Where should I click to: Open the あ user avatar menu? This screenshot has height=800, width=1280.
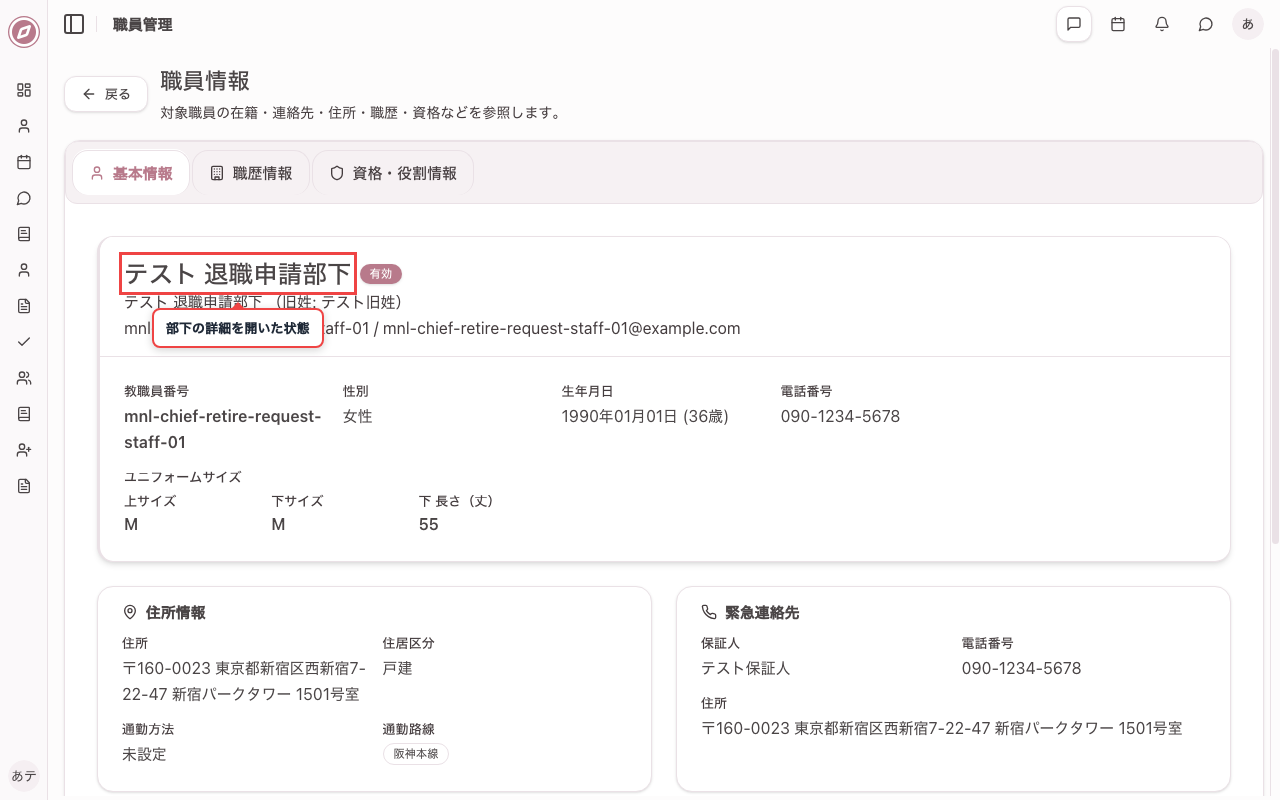coord(1248,24)
